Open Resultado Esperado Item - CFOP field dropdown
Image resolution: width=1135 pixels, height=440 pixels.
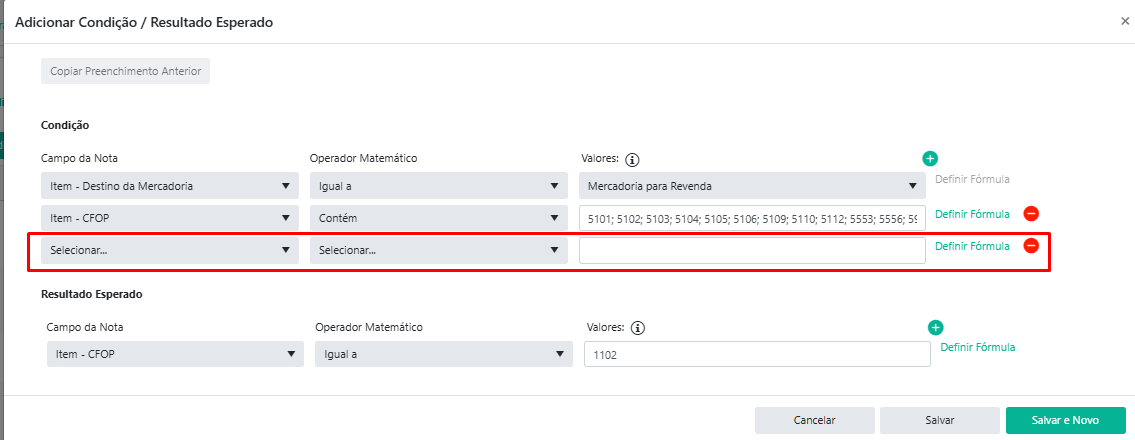click(x=174, y=354)
